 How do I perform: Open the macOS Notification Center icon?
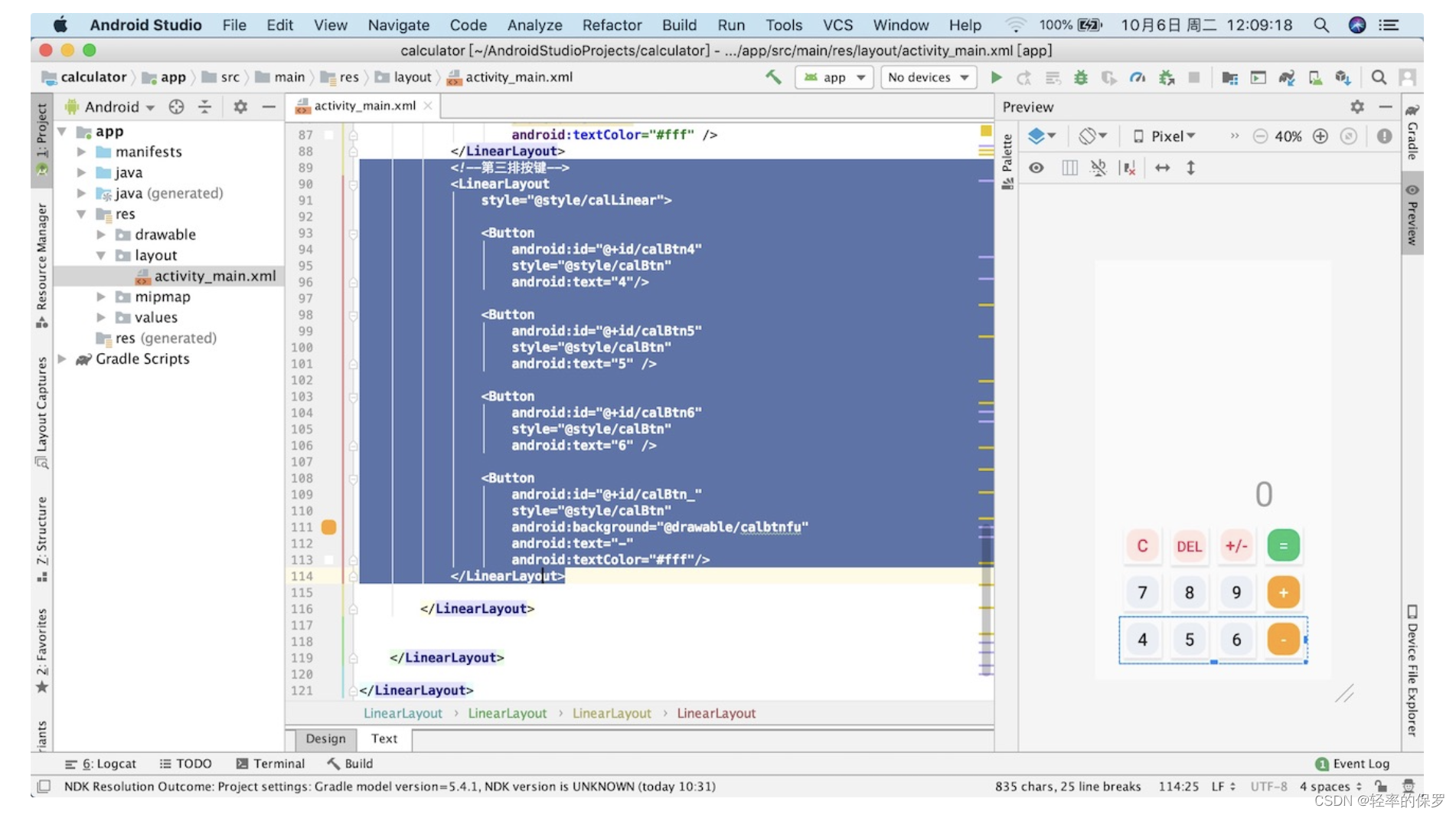point(1389,25)
